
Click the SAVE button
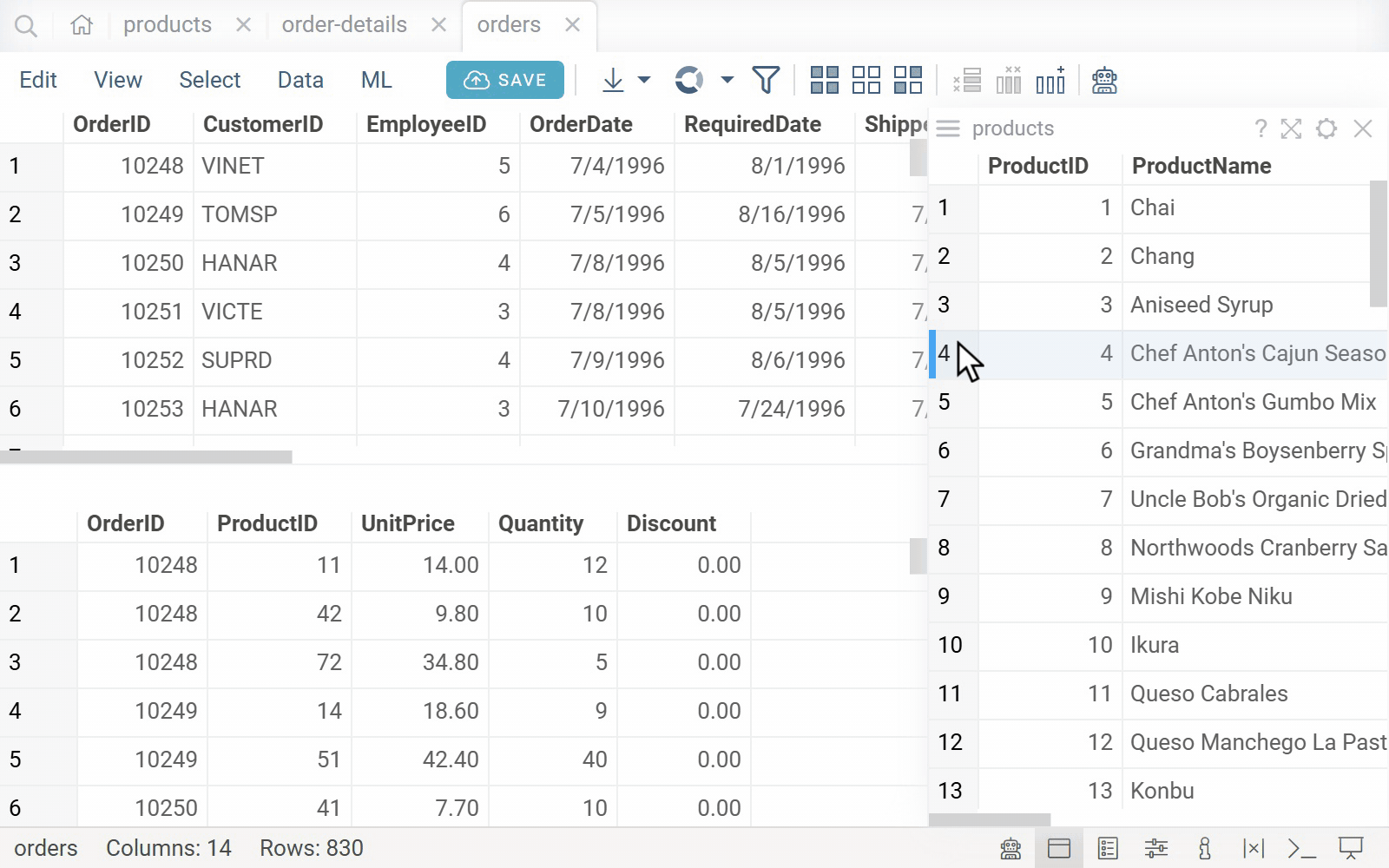pos(505,80)
